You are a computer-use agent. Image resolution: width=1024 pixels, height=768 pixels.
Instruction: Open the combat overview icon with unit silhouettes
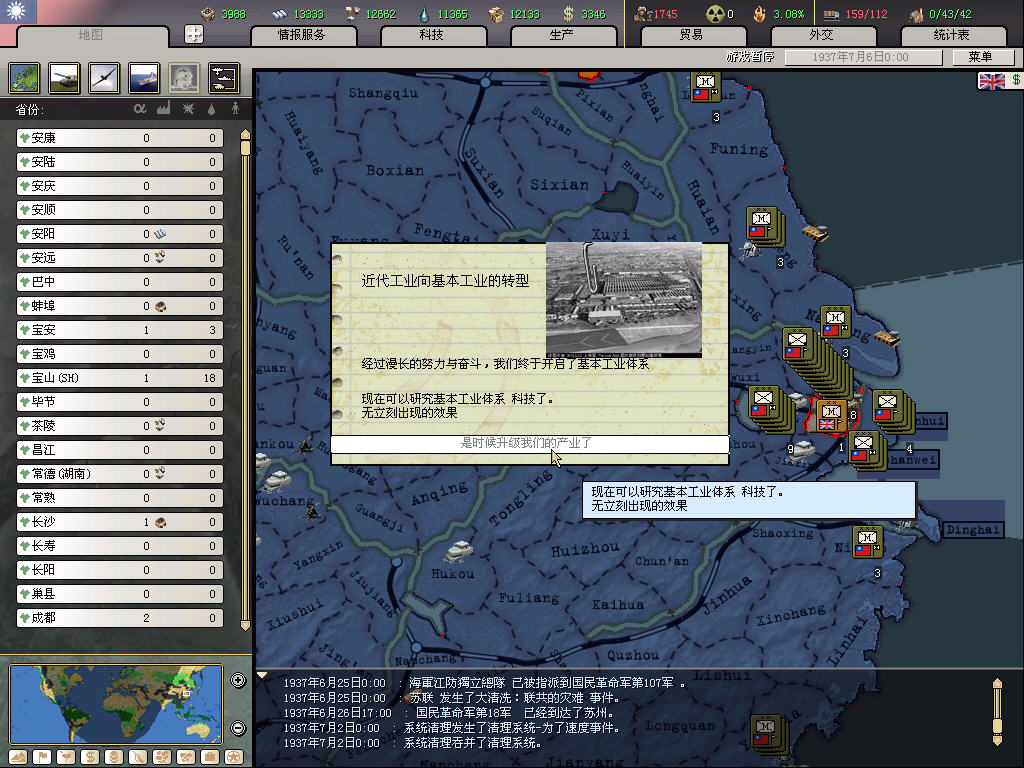(223, 78)
